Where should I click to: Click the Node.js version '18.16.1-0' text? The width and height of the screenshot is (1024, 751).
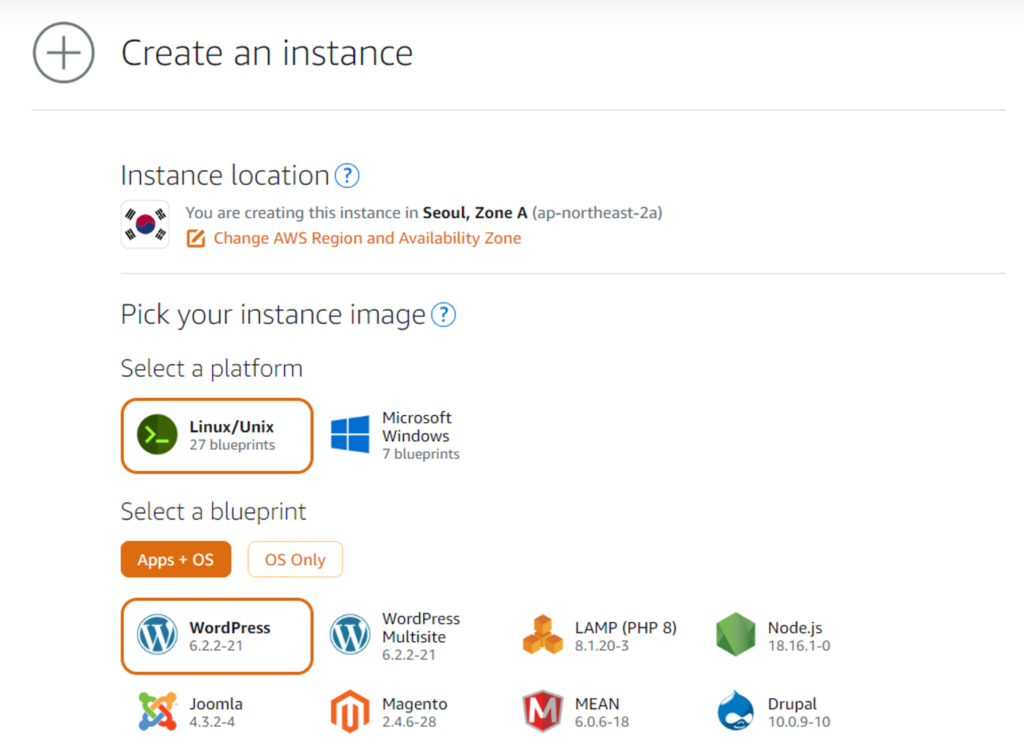(x=799, y=646)
